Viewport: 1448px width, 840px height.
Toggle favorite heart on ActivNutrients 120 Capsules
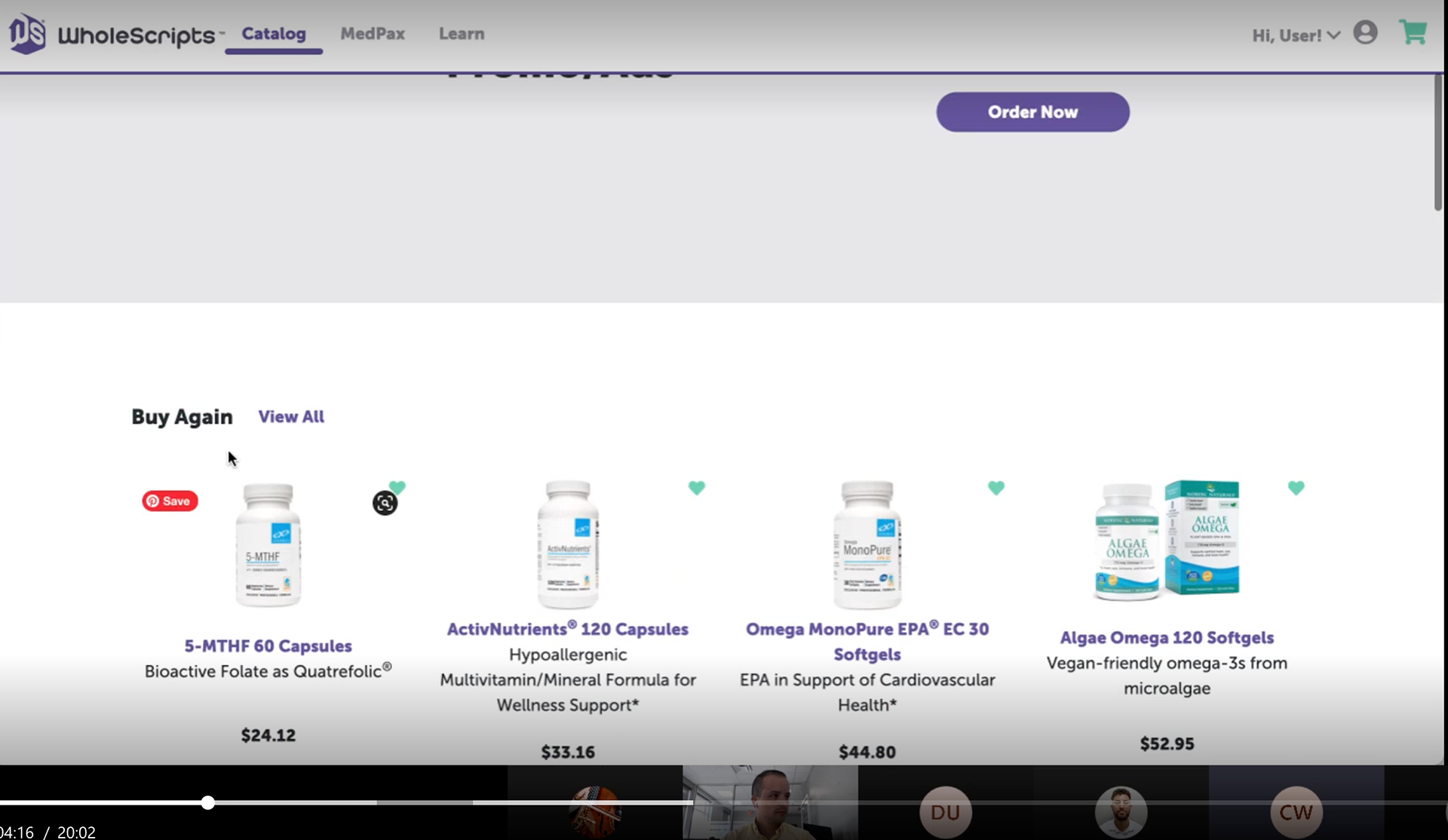[697, 488]
